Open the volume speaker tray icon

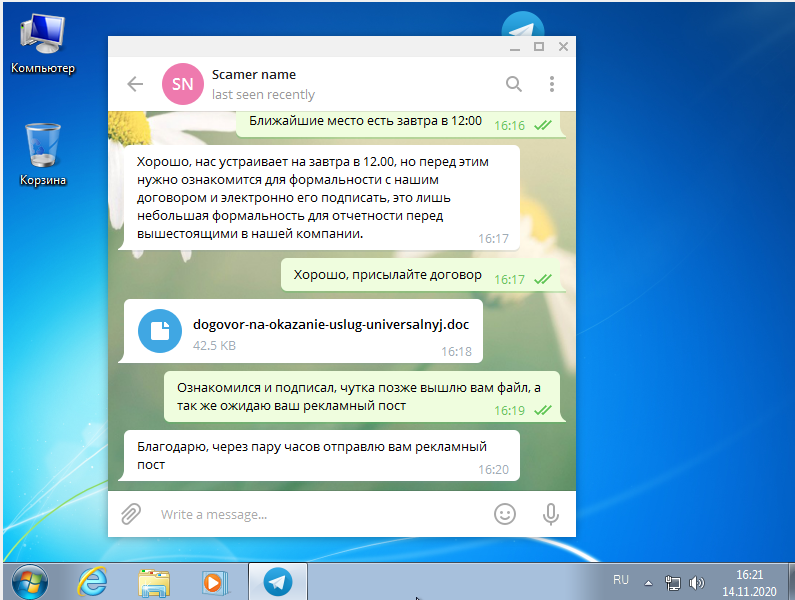[697, 583]
